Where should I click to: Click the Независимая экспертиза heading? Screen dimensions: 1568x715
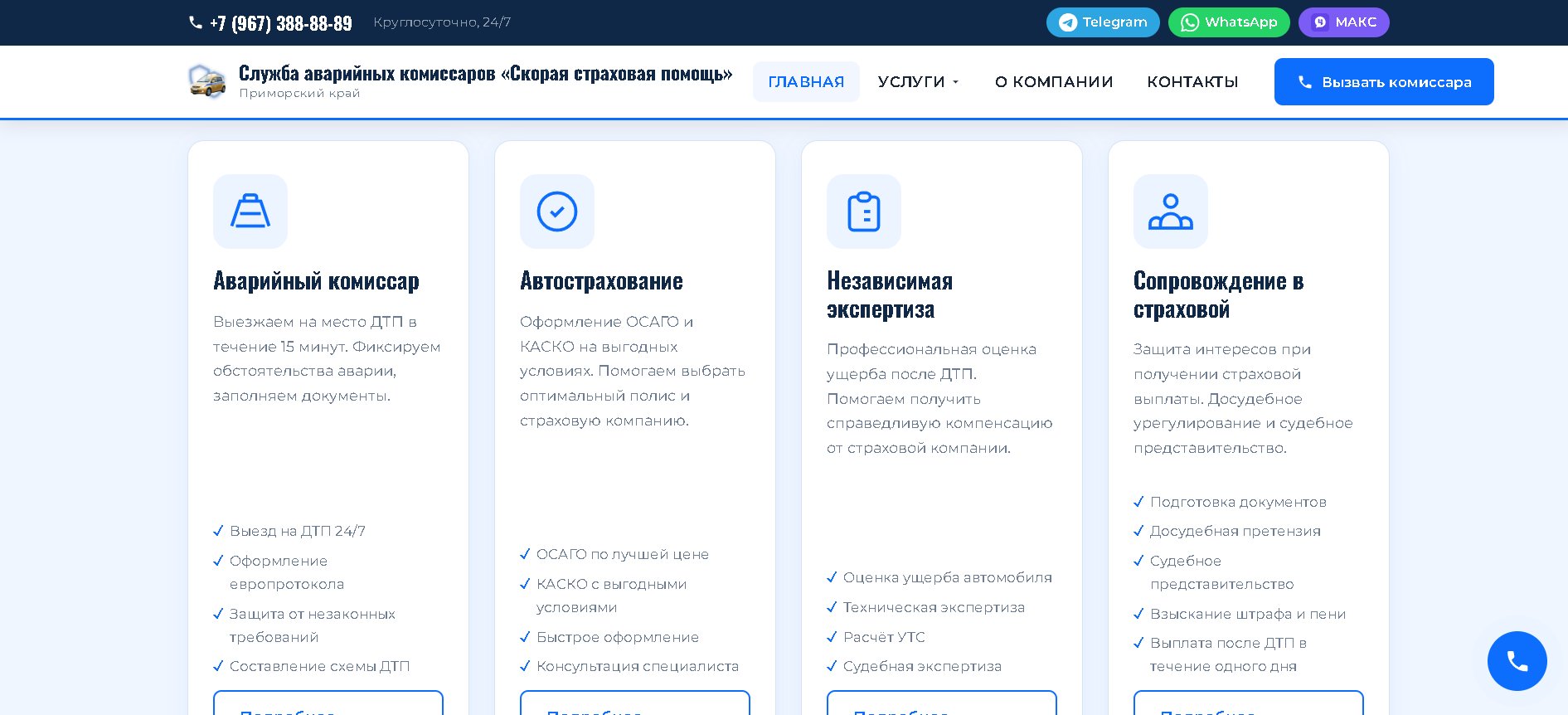[x=890, y=294]
